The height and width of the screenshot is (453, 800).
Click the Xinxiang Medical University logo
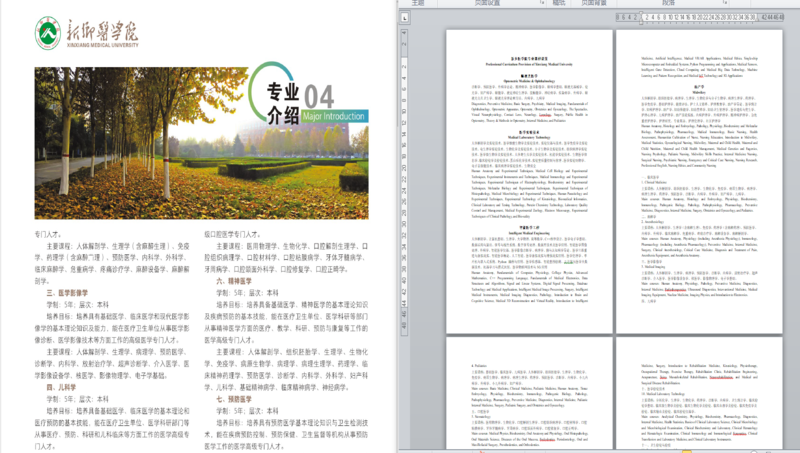[x=48, y=33]
